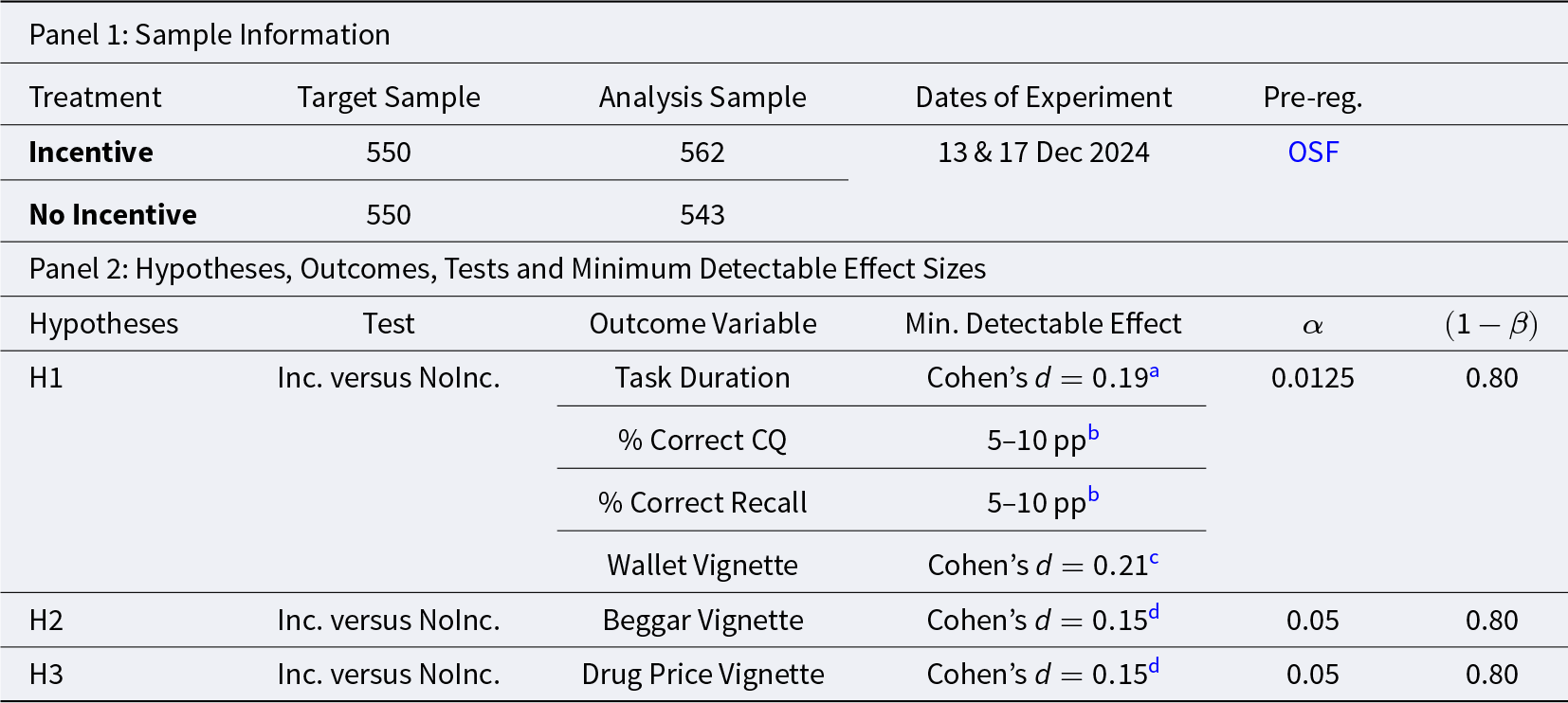This screenshot has width=1568, height=703.
Task: Open footnote d in Beggar Vignette row
Action: [x=1154, y=614]
